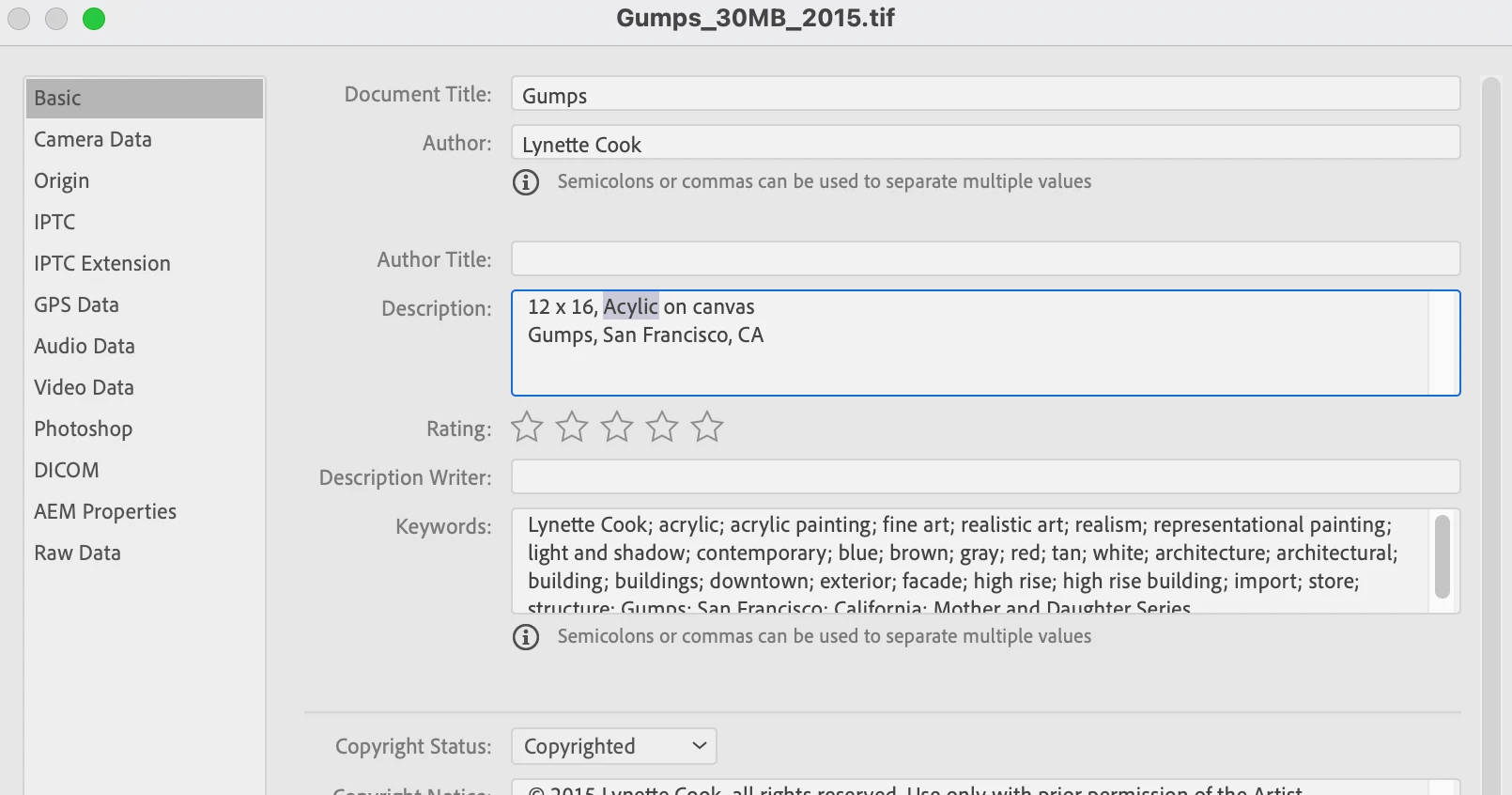
Task: Open the Copyright Status dropdown
Action: point(614,746)
